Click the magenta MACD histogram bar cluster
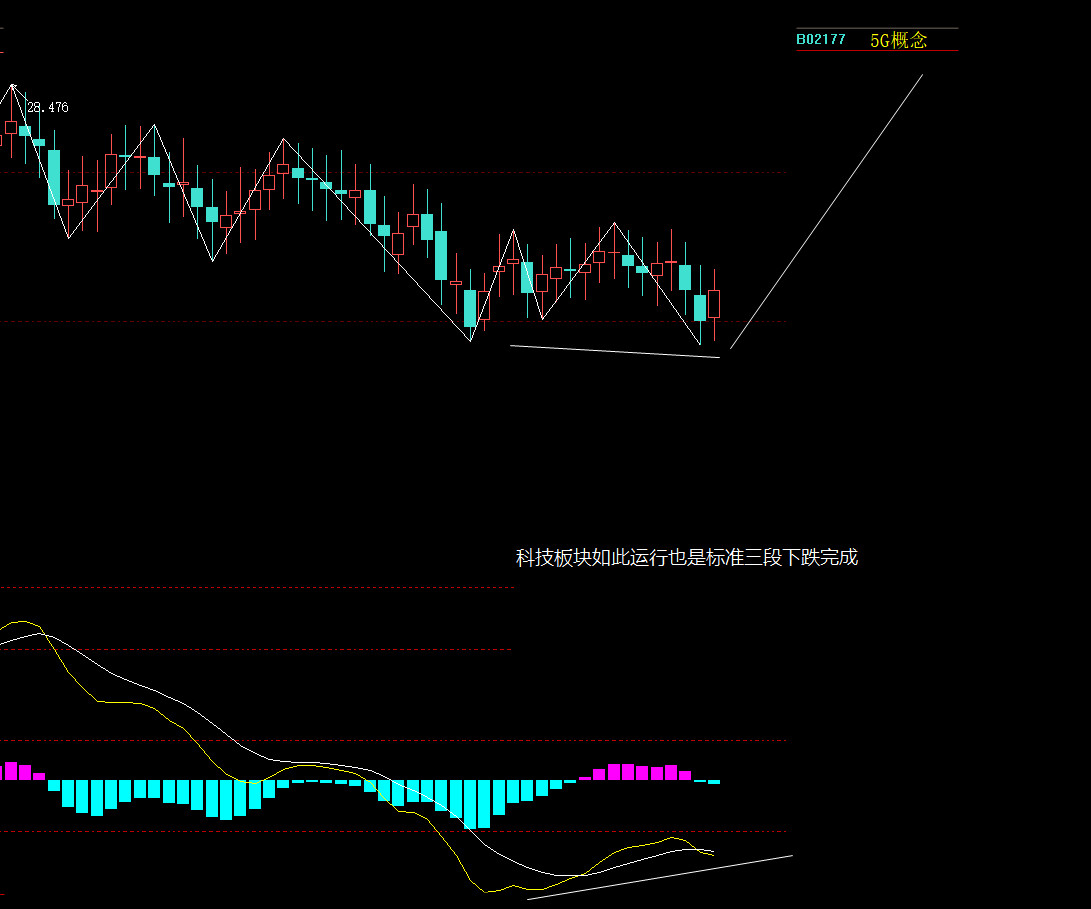 pos(635,772)
